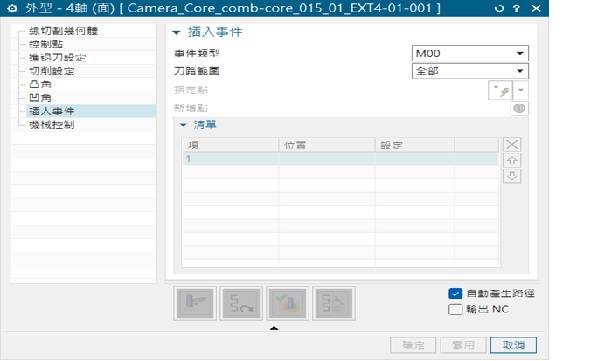
Task: Select the 插入事件 tree item
Action: tap(51, 111)
